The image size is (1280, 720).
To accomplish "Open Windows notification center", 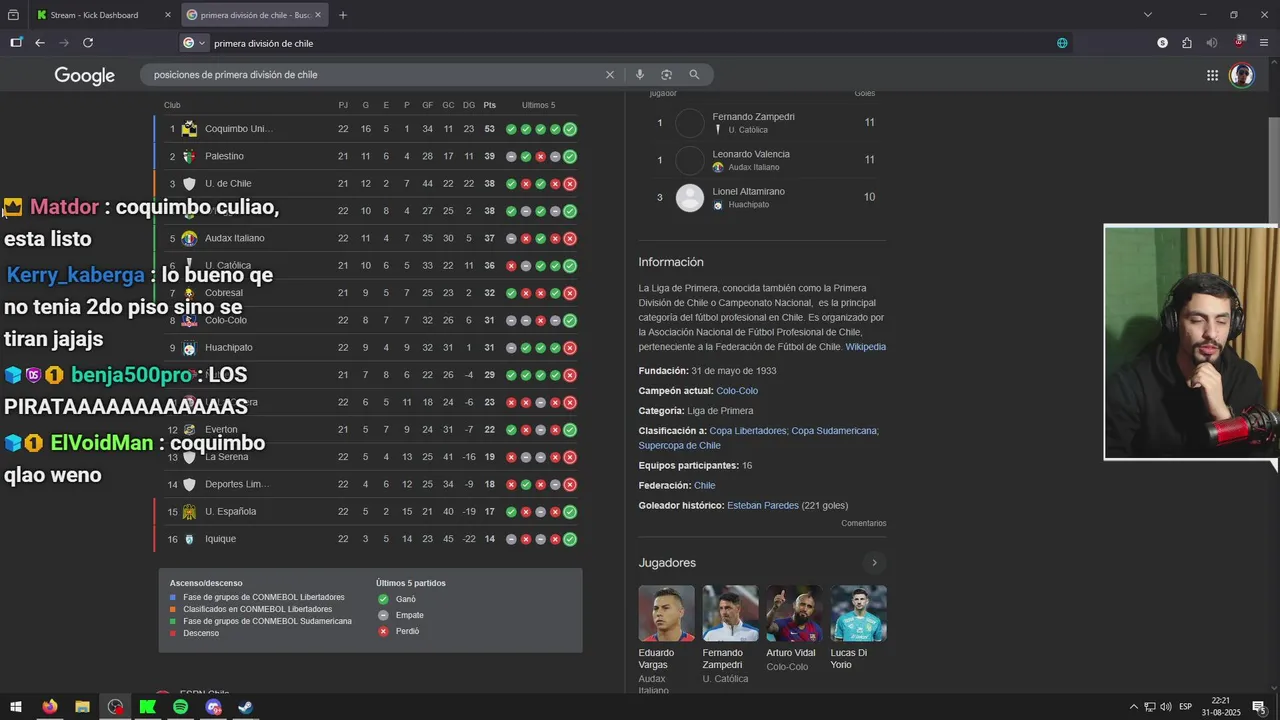I will 1259,707.
